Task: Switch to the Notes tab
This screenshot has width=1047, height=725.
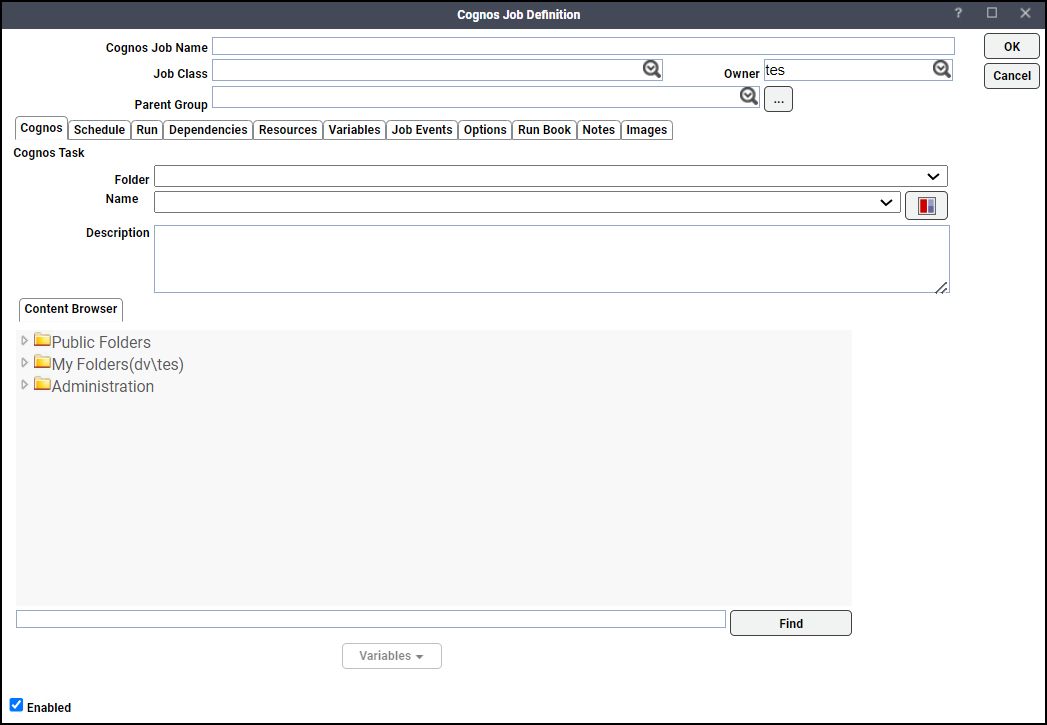Action: 599,130
